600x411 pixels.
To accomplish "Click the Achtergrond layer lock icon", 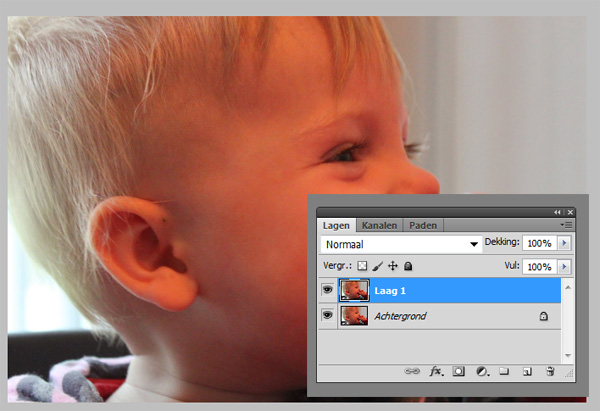I will tap(543, 316).
